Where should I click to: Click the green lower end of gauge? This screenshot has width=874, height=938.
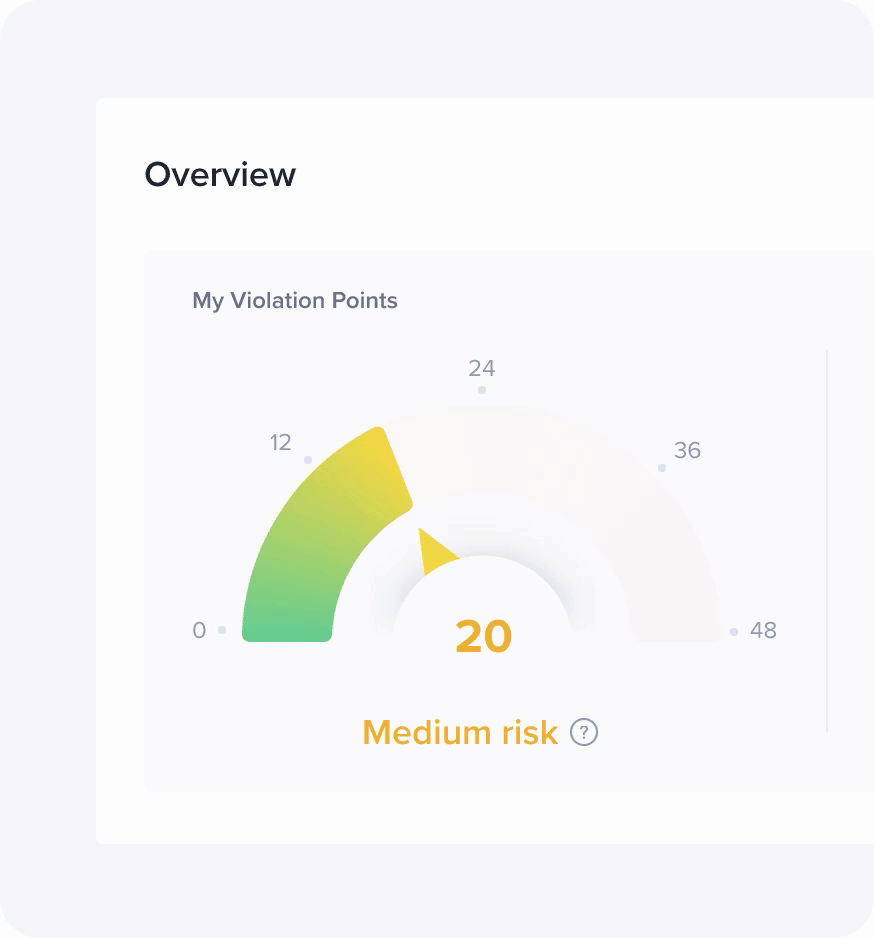coord(287,610)
